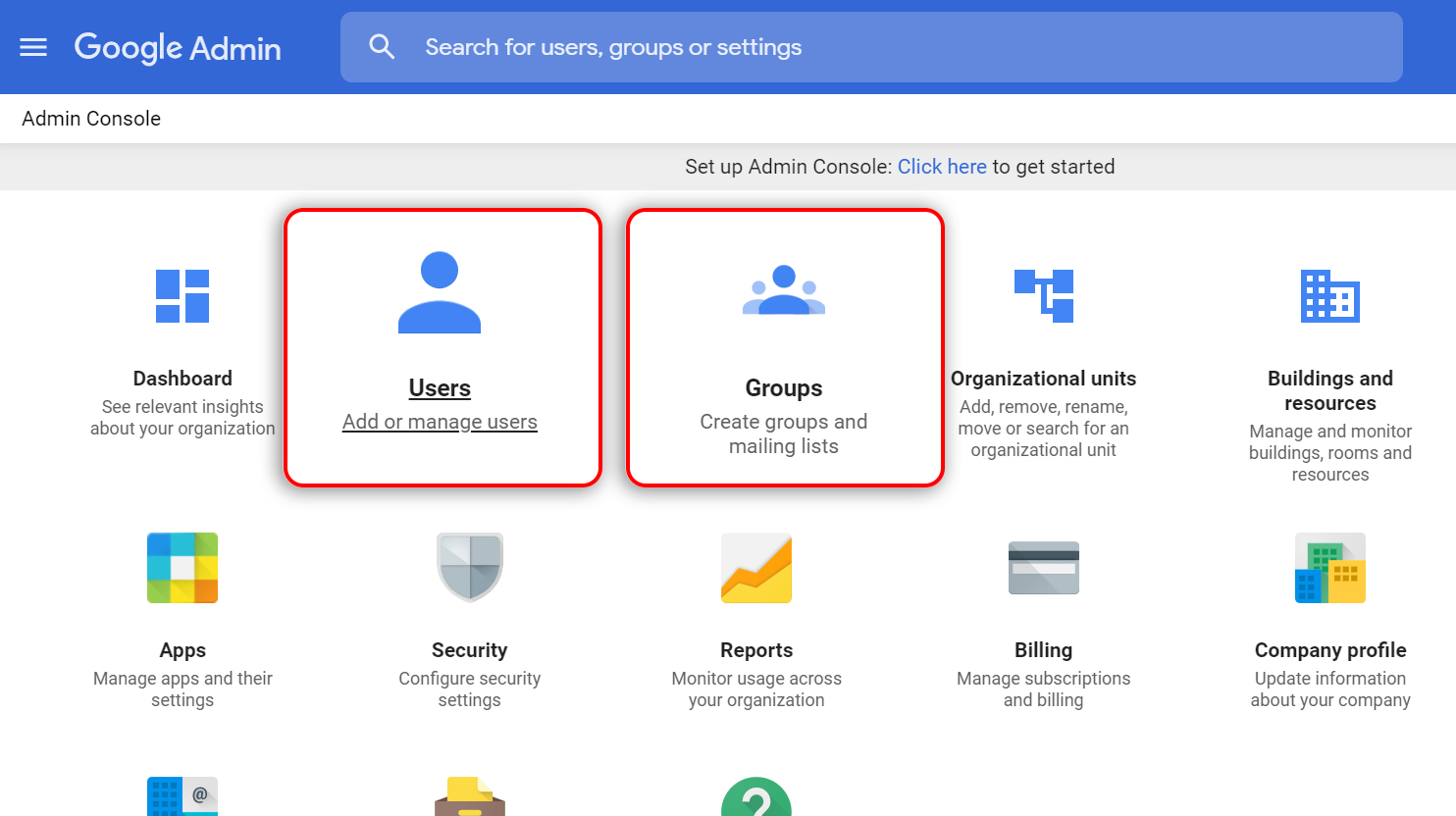Focus the search users, groups or settings field

[871, 47]
